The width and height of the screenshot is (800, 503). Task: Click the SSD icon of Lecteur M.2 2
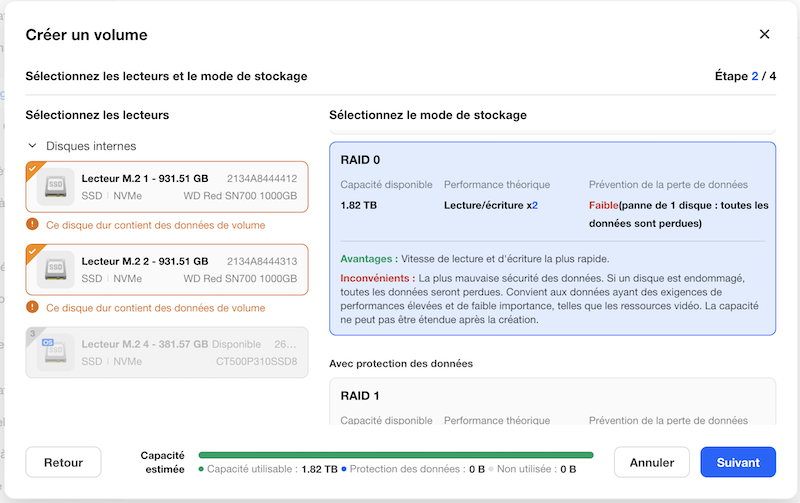[56, 269]
